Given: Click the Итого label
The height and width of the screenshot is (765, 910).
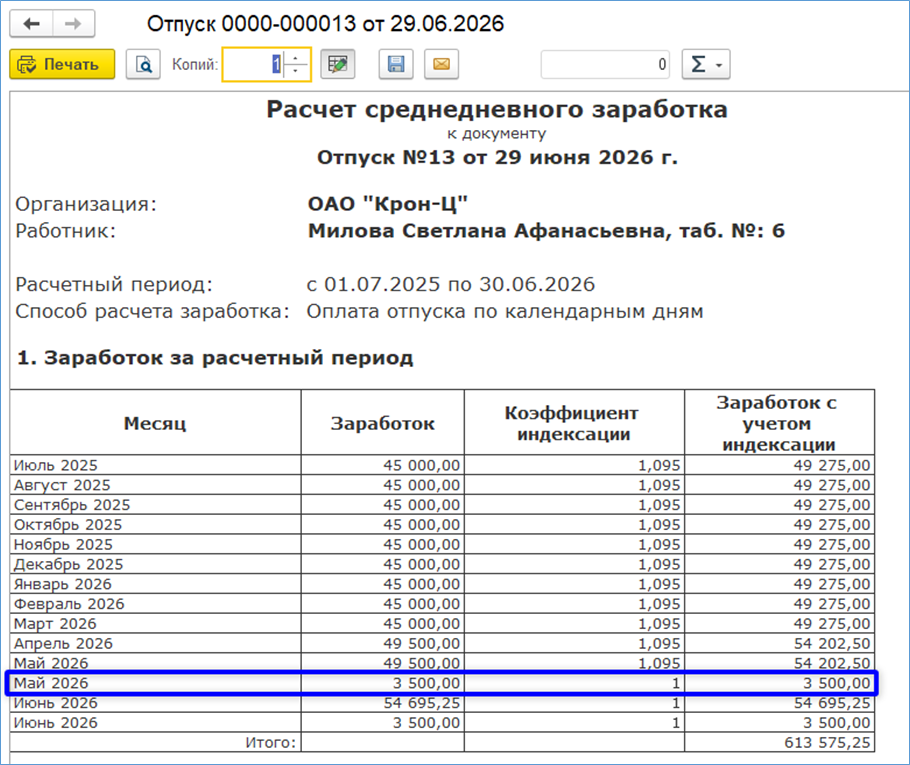Looking at the screenshot, I should pos(270,742).
